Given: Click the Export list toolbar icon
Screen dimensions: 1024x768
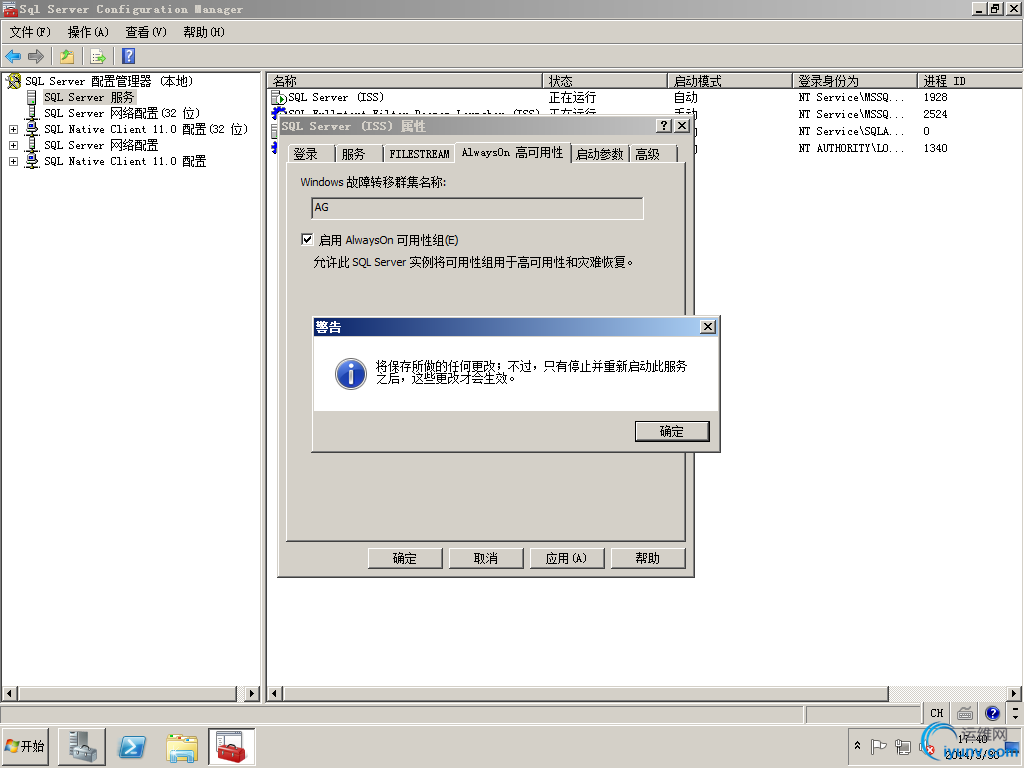Looking at the screenshot, I should (x=98, y=57).
